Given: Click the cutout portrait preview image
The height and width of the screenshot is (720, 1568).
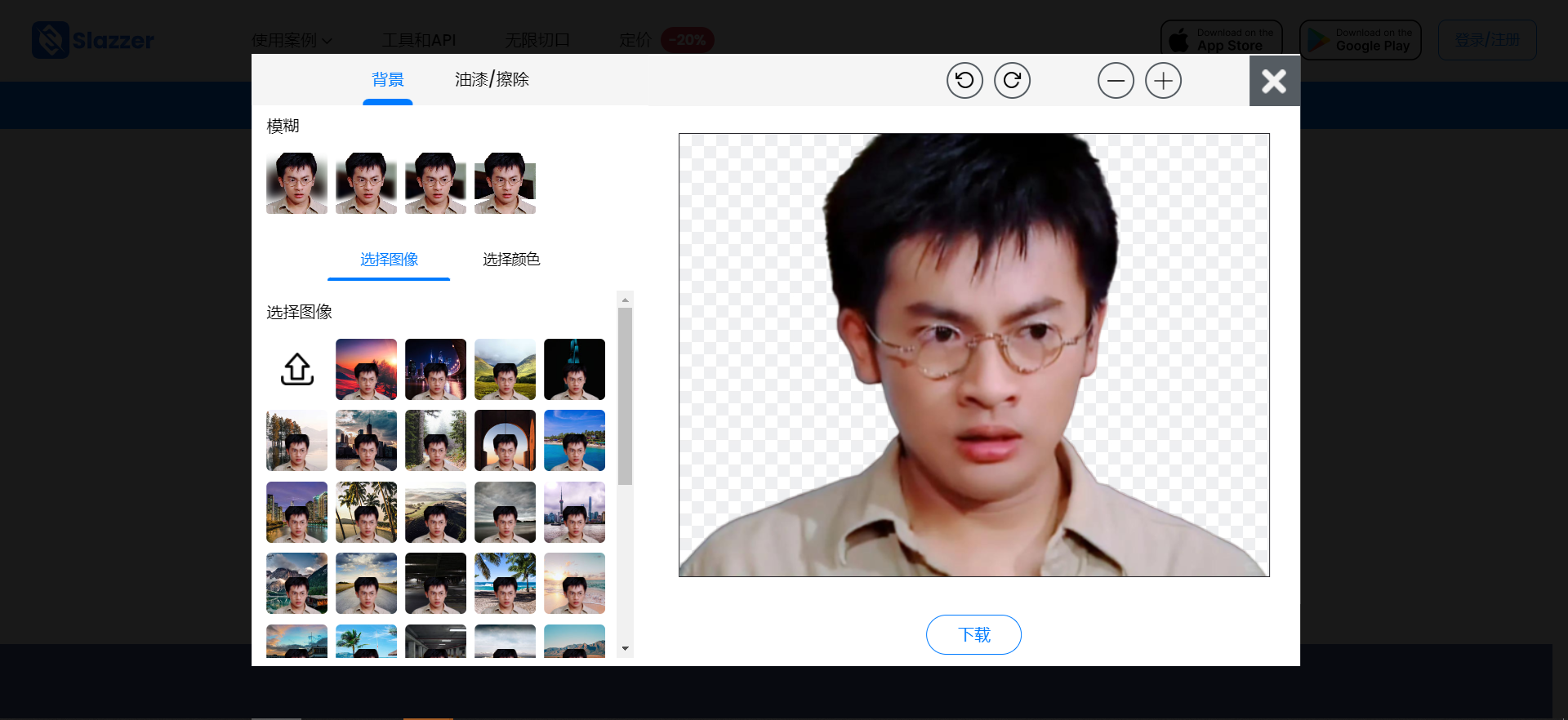Looking at the screenshot, I should coord(974,355).
